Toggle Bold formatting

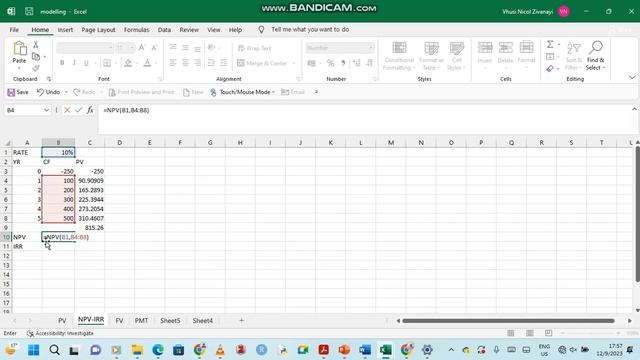62,63
